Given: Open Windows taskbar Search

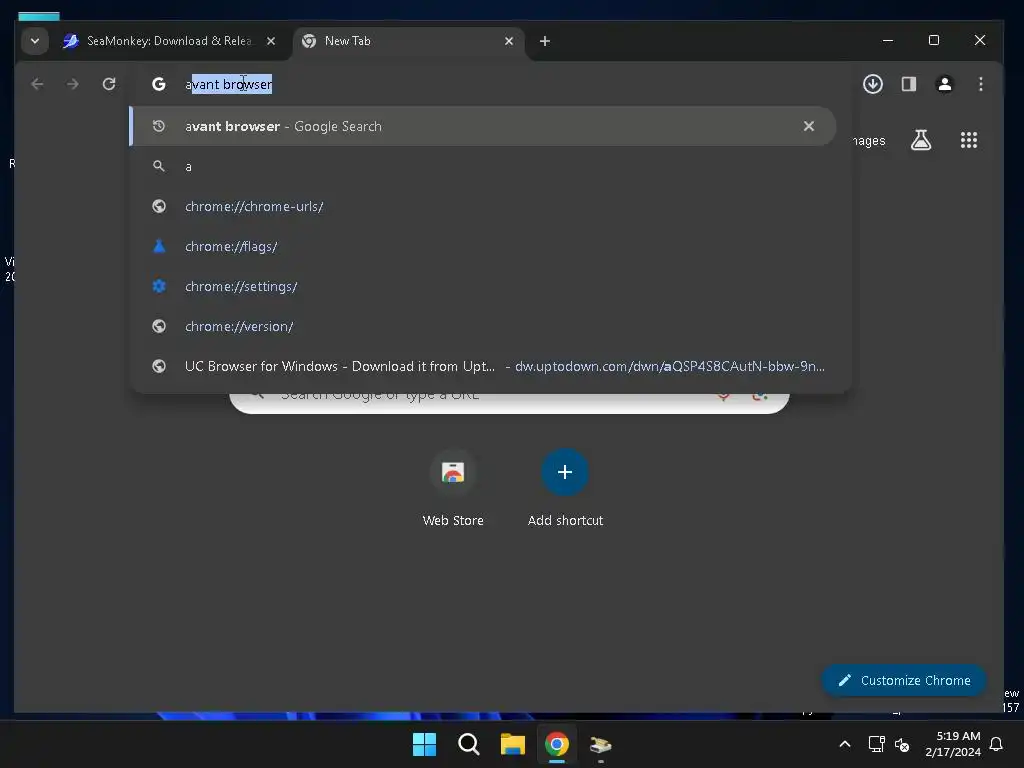Looking at the screenshot, I should 468,744.
